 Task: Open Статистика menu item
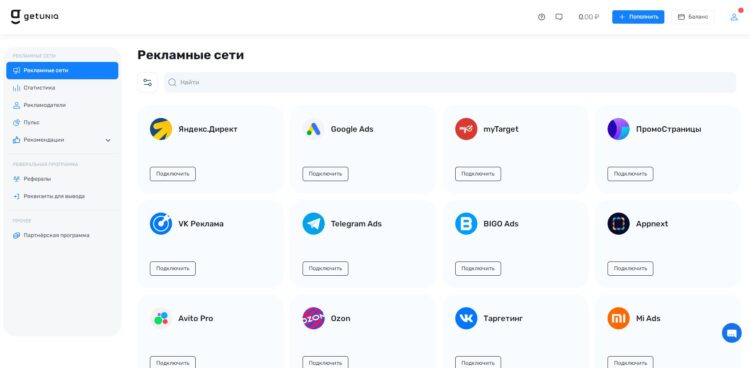pyautogui.click(x=62, y=88)
